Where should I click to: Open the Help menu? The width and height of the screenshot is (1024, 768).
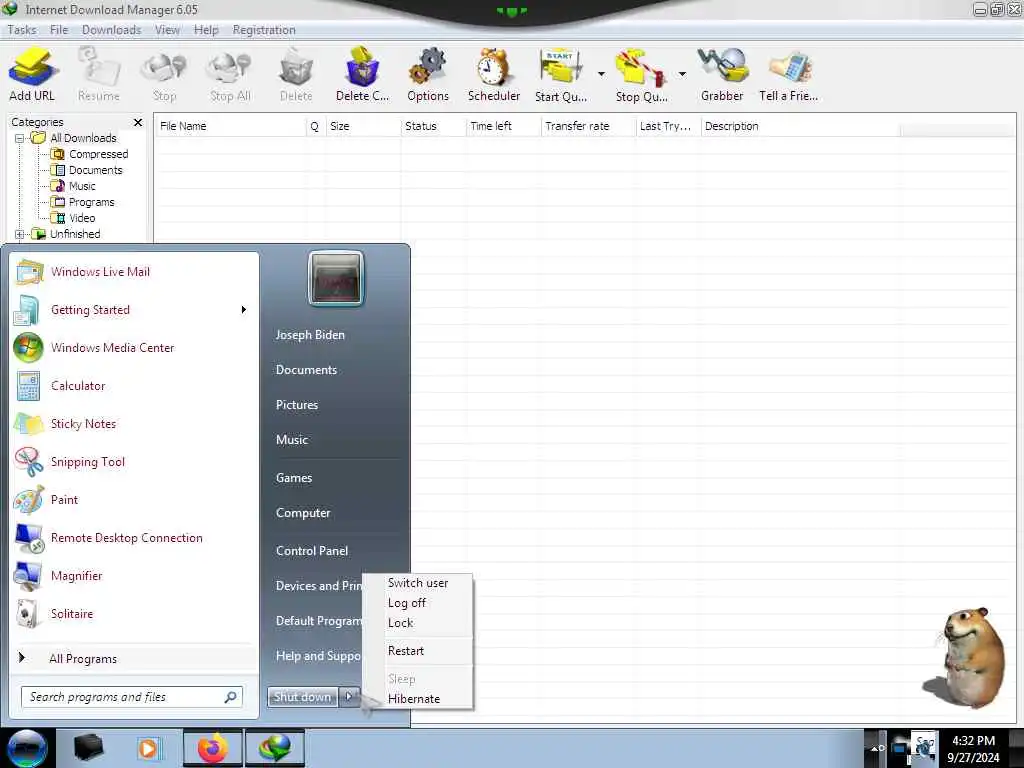click(x=206, y=30)
